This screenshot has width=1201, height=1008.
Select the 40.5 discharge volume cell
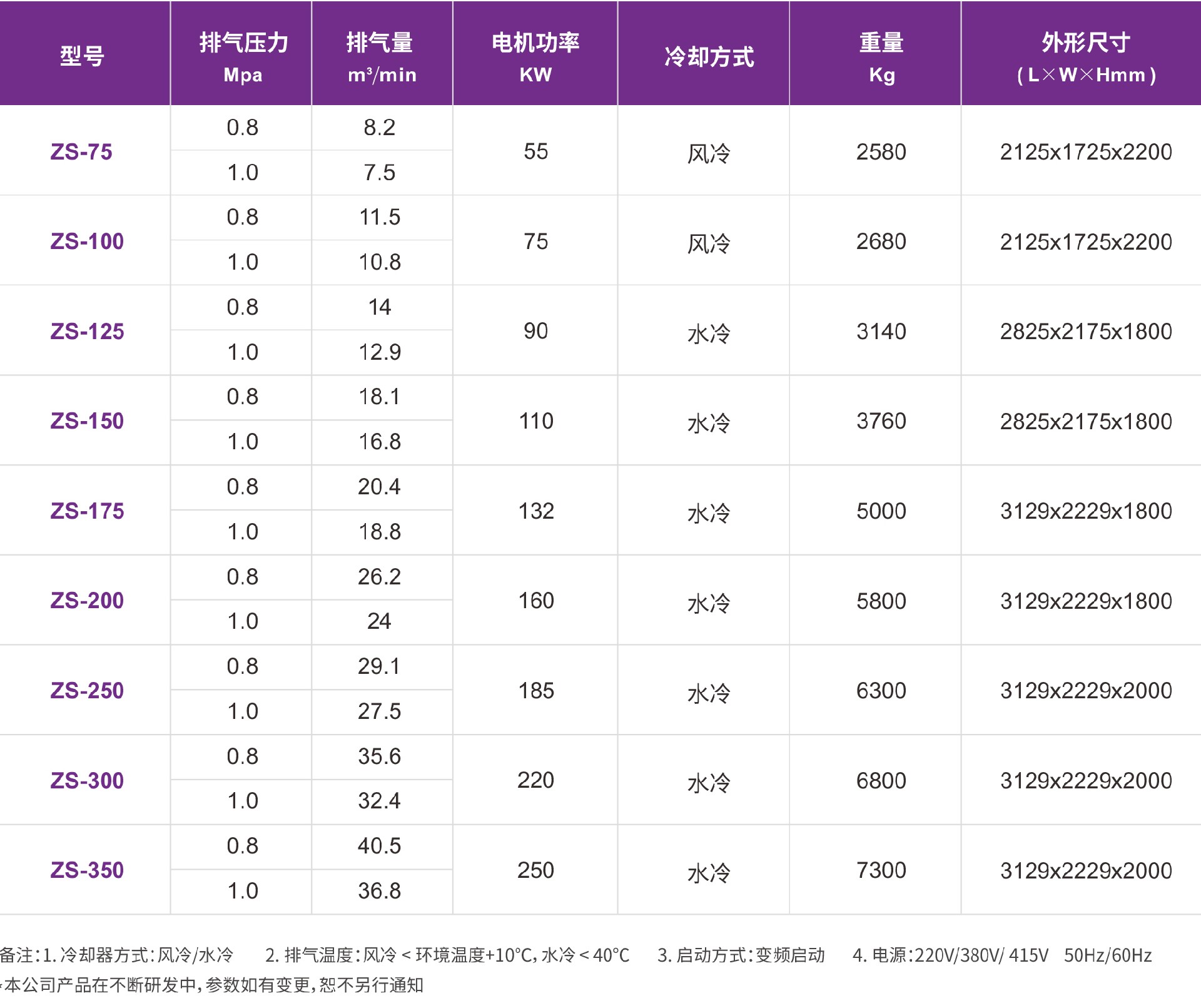pyautogui.click(x=379, y=846)
